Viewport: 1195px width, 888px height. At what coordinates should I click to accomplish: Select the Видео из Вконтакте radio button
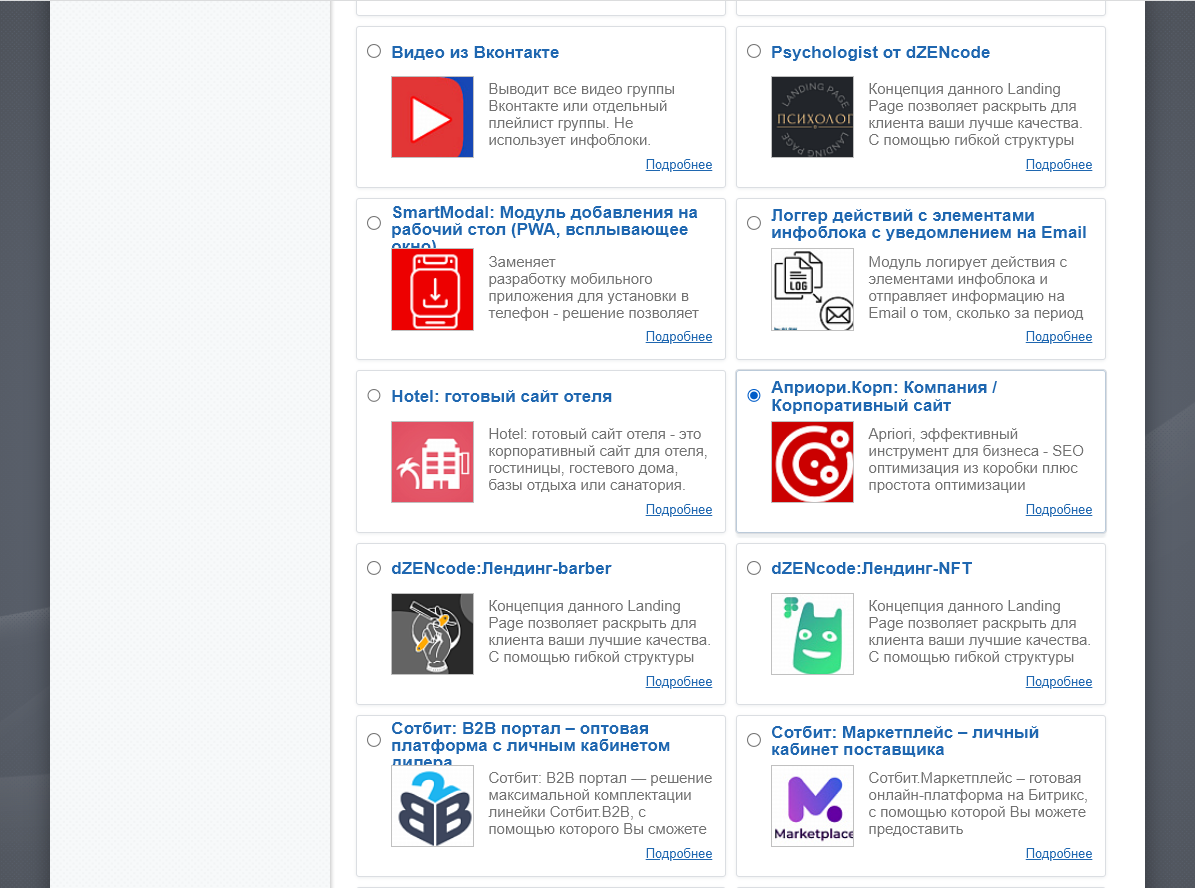(x=374, y=51)
